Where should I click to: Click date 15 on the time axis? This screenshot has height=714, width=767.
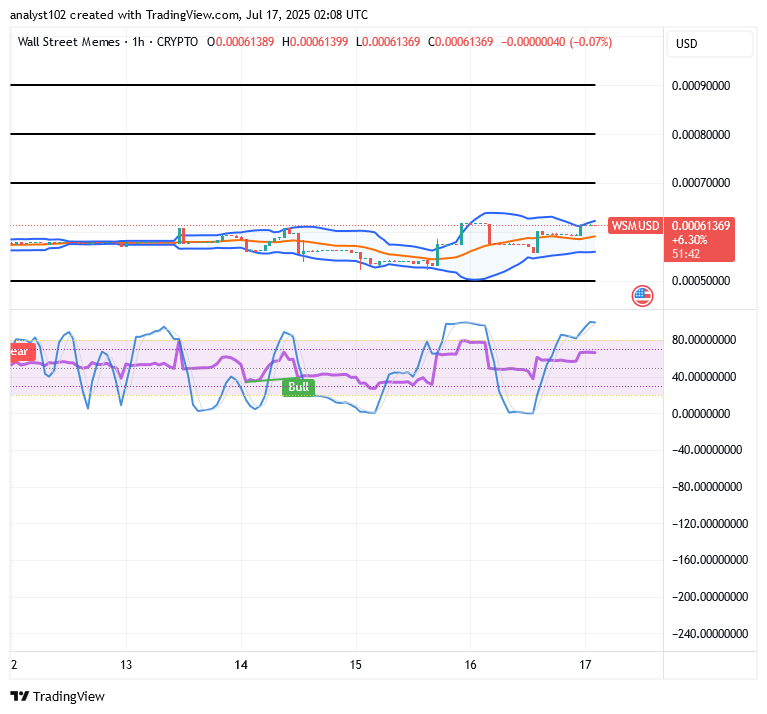[x=356, y=665]
